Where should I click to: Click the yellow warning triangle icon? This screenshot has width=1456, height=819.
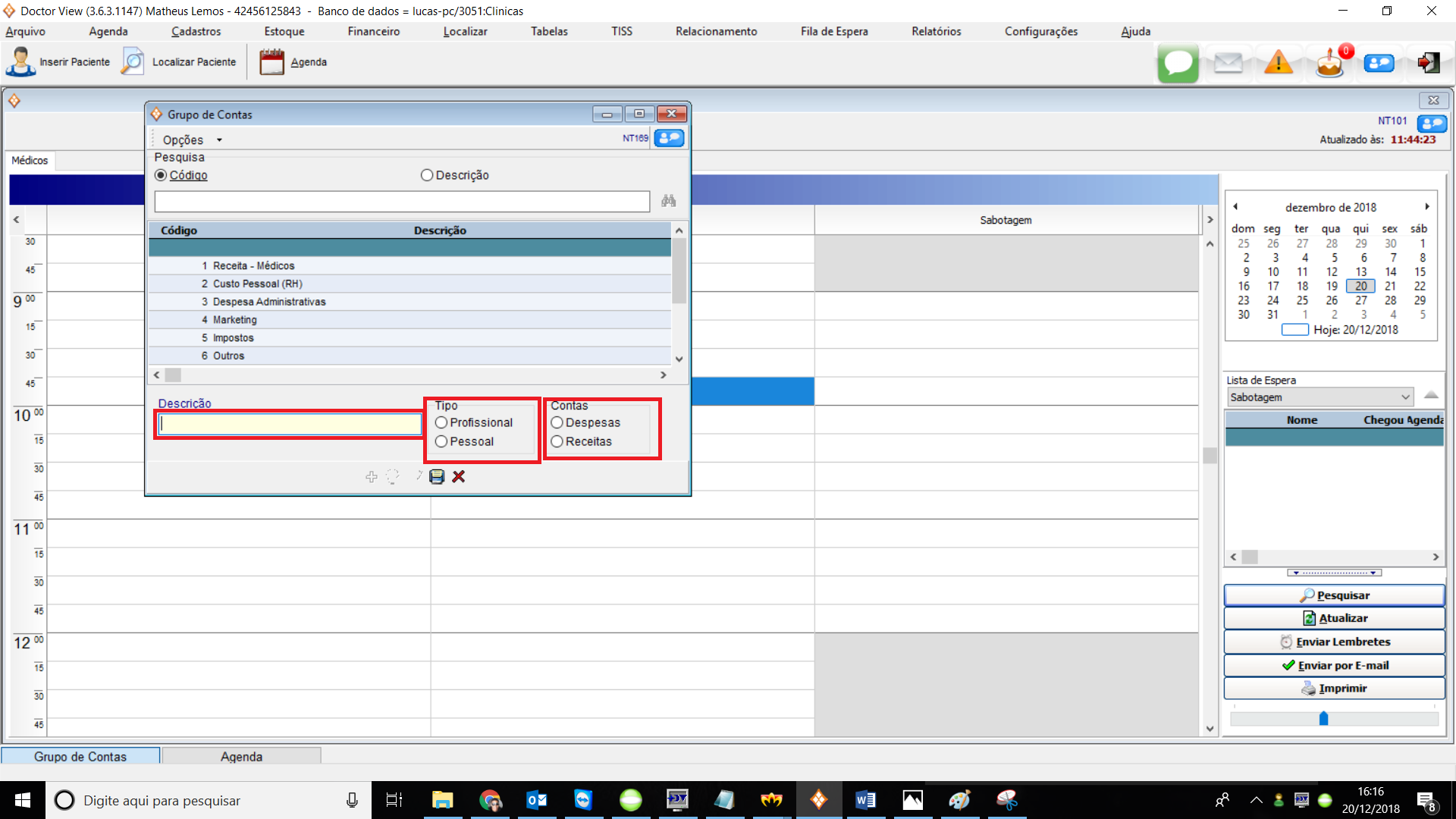pyautogui.click(x=1279, y=63)
